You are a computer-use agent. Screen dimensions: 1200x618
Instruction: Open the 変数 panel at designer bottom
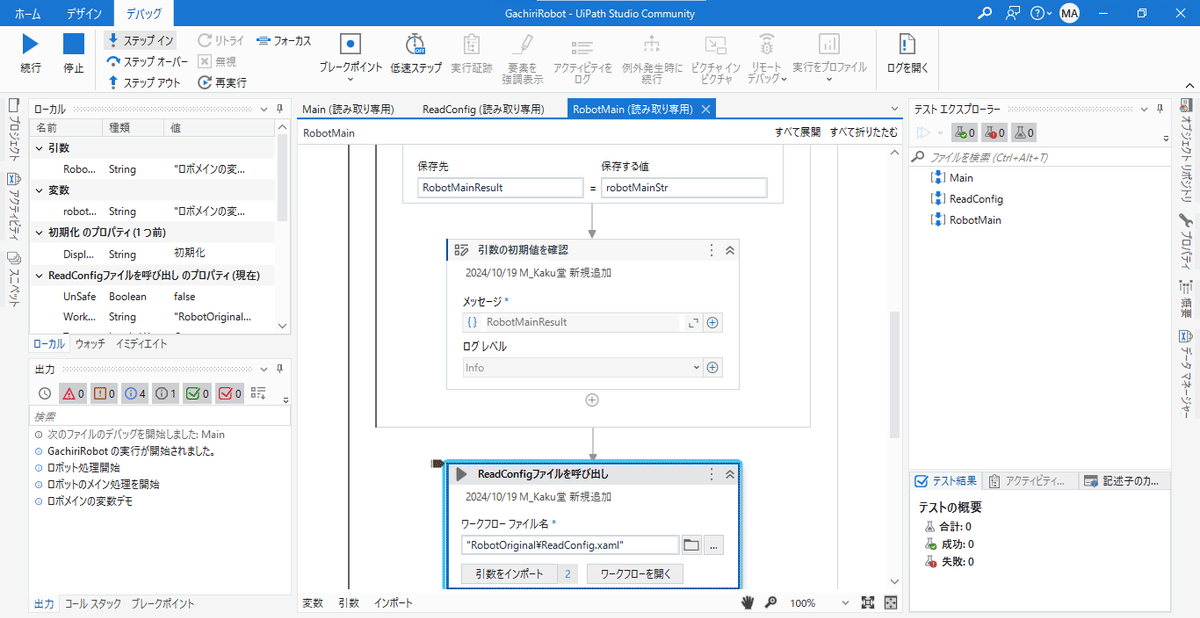click(x=313, y=603)
